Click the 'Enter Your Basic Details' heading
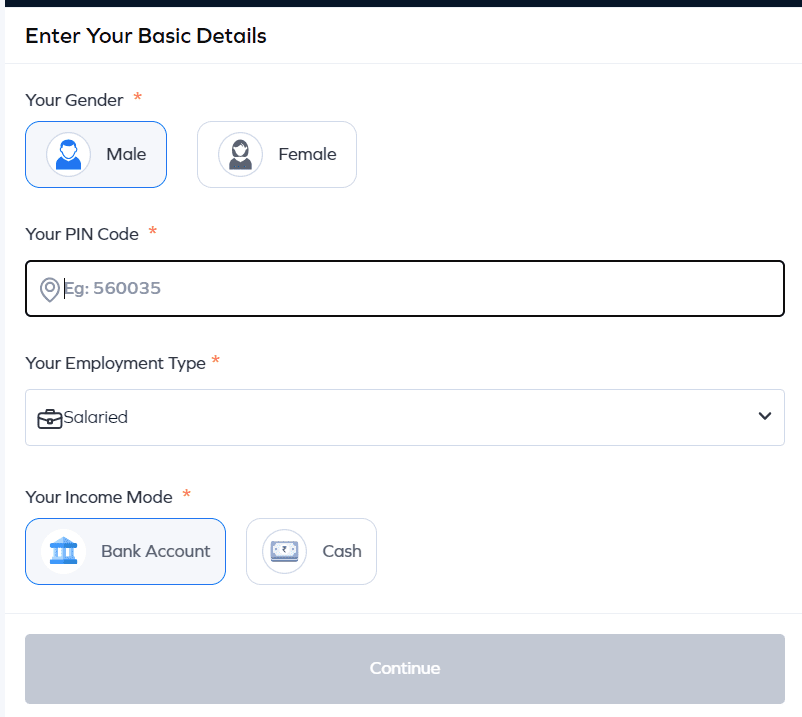The height and width of the screenshot is (717, 802). coord(146,36)
